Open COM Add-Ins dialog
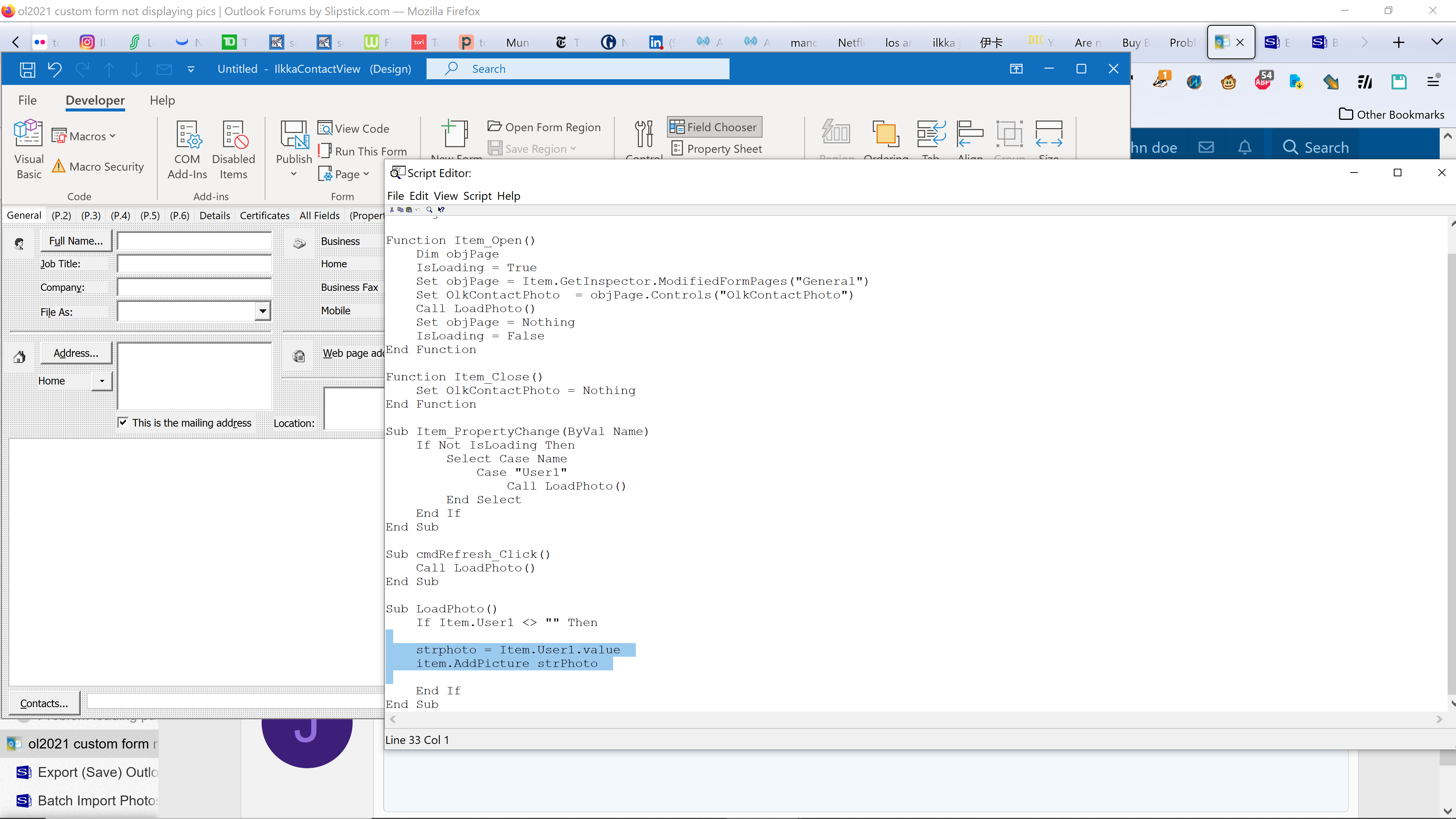The image size is (1456, 819). [187, 150]
